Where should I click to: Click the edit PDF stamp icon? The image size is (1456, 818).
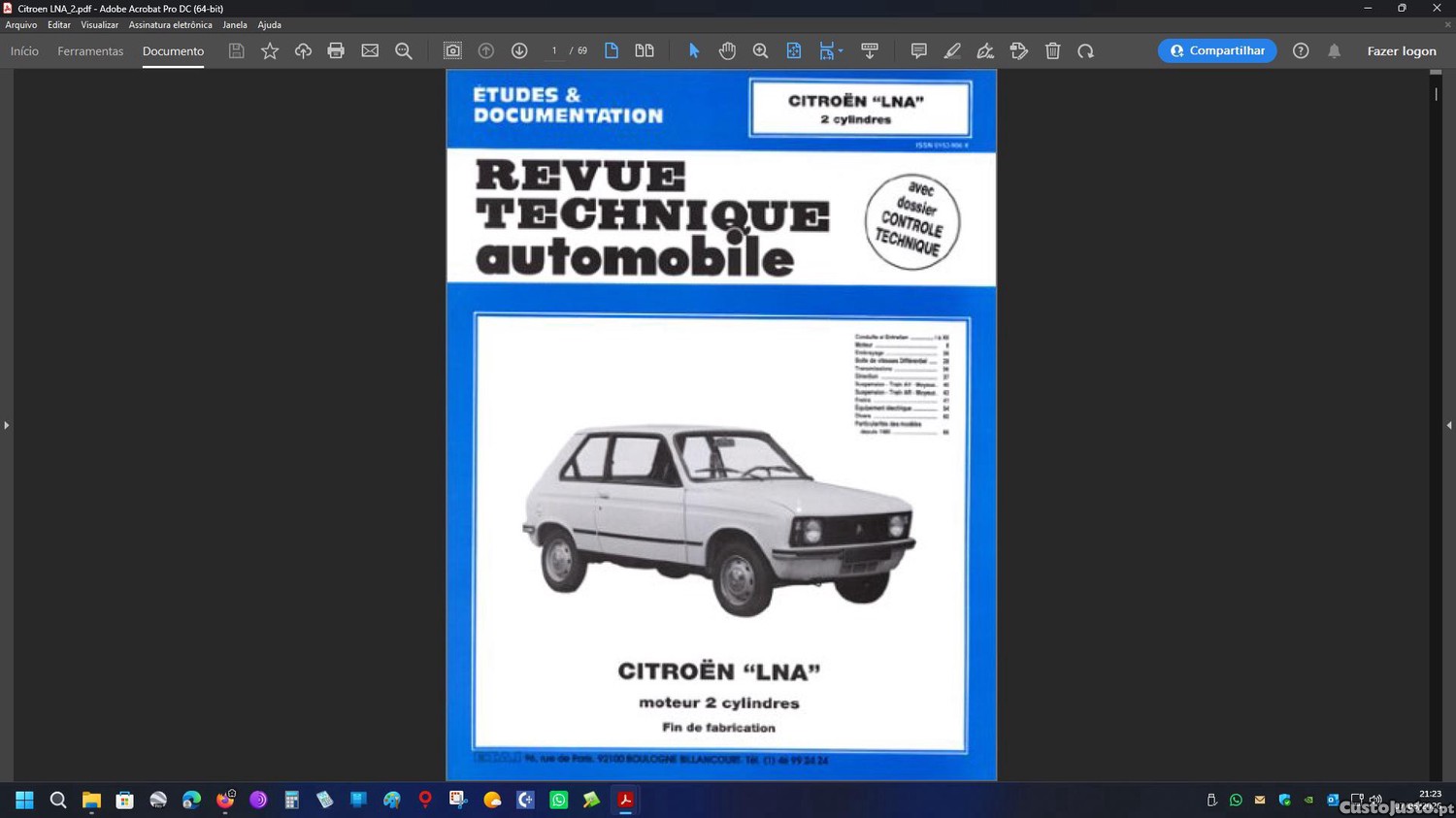[1019, 50]
